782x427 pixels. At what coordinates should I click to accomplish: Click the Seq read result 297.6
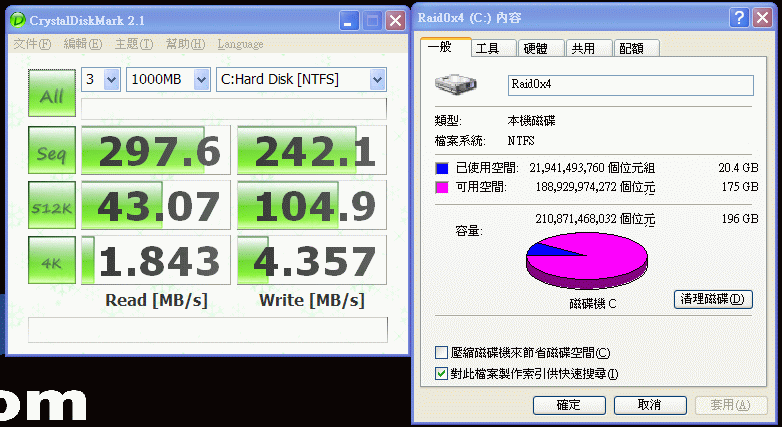coord(156,150)
